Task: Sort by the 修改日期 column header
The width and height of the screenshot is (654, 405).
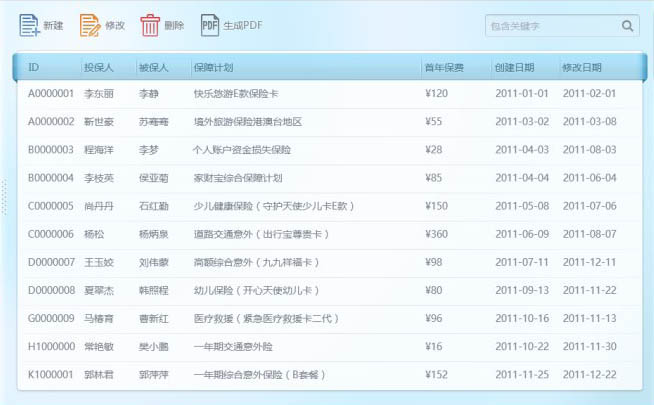Action: coord(582,68)
